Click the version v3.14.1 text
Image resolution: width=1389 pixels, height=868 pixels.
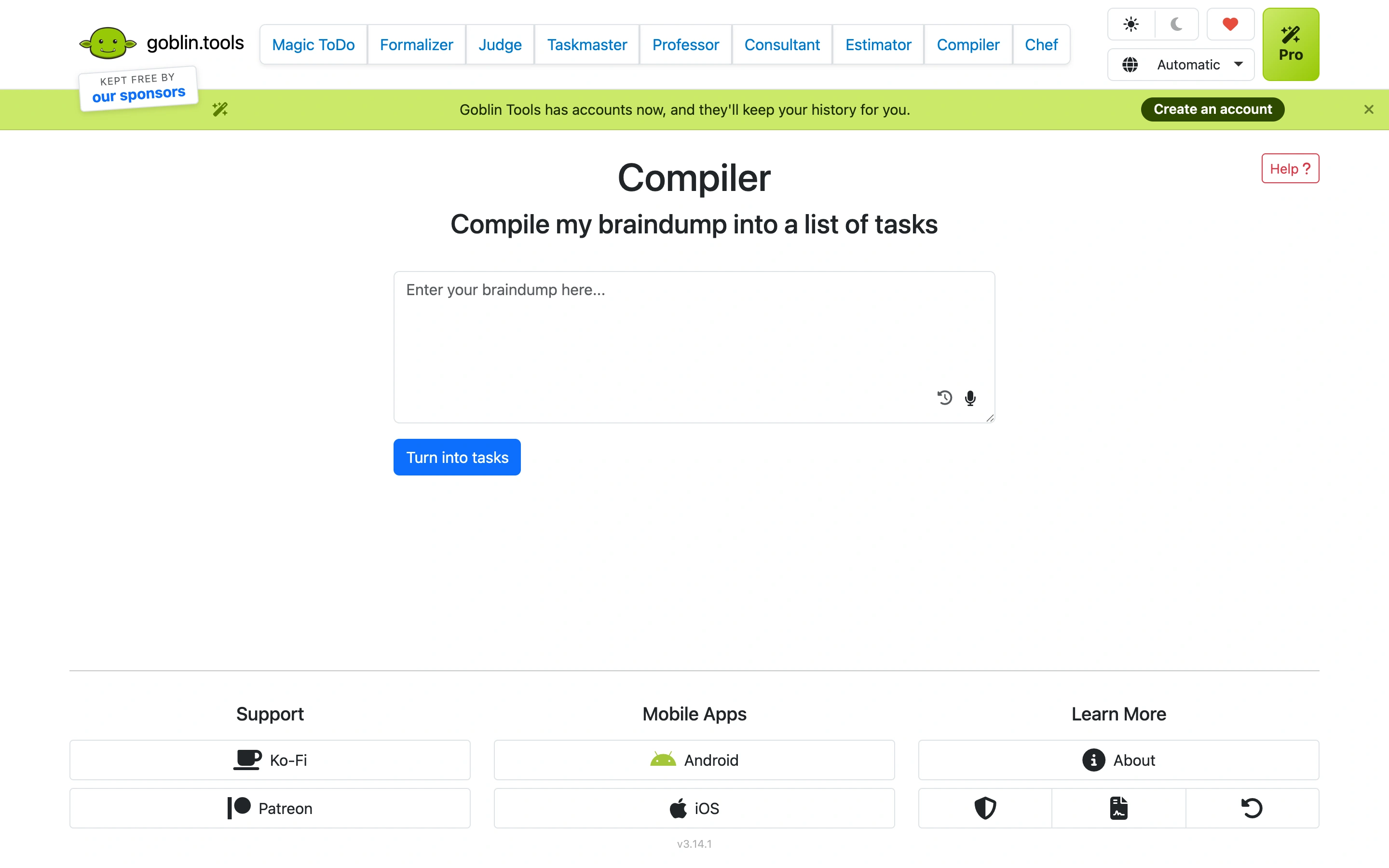point(694,843)
